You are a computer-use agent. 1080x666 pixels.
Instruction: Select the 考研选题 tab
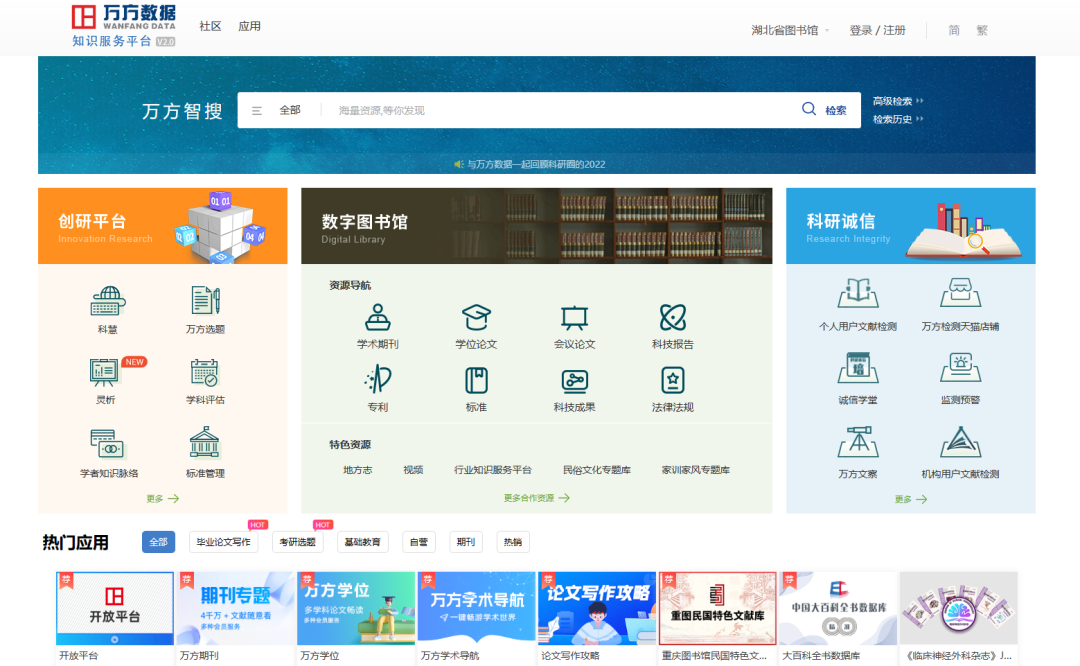point(298,542)
